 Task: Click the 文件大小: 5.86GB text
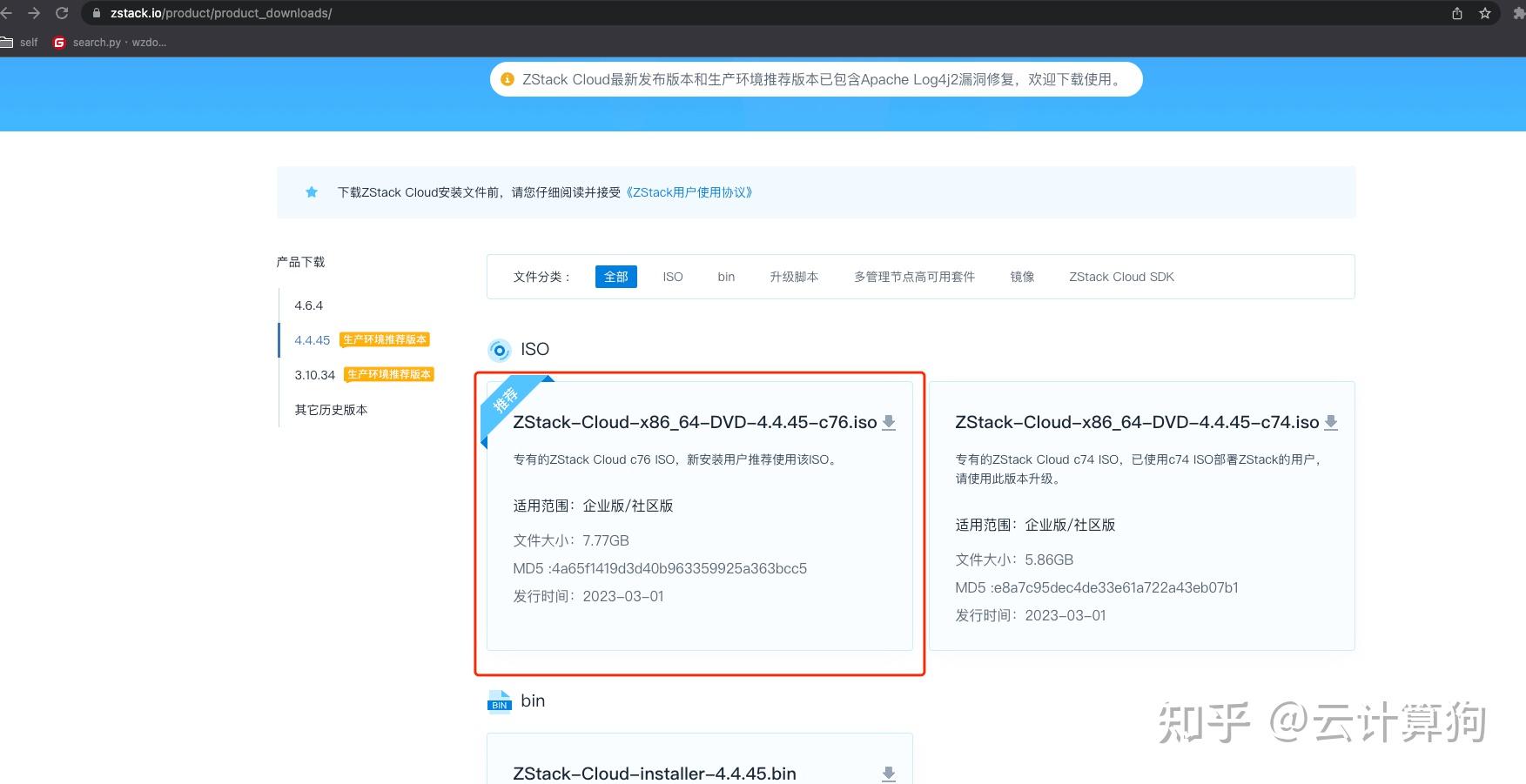[1014, 560]
